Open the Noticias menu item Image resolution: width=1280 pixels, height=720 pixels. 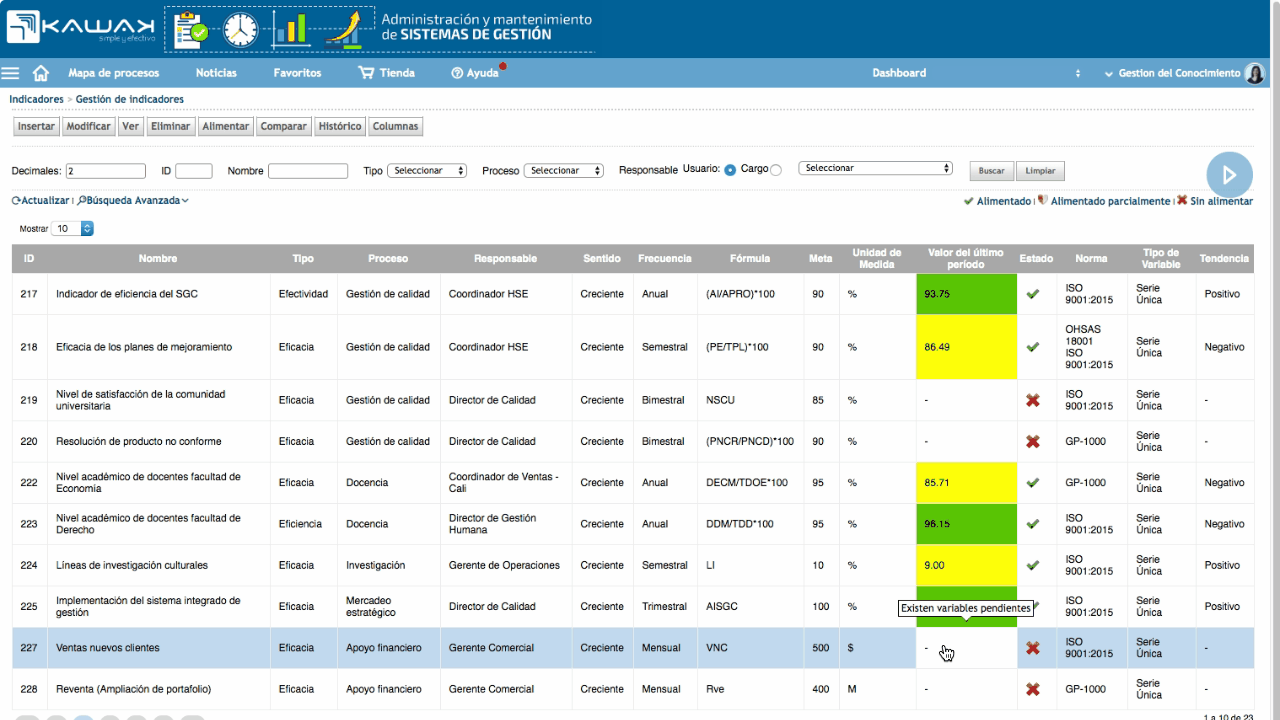tap(216, 73)
